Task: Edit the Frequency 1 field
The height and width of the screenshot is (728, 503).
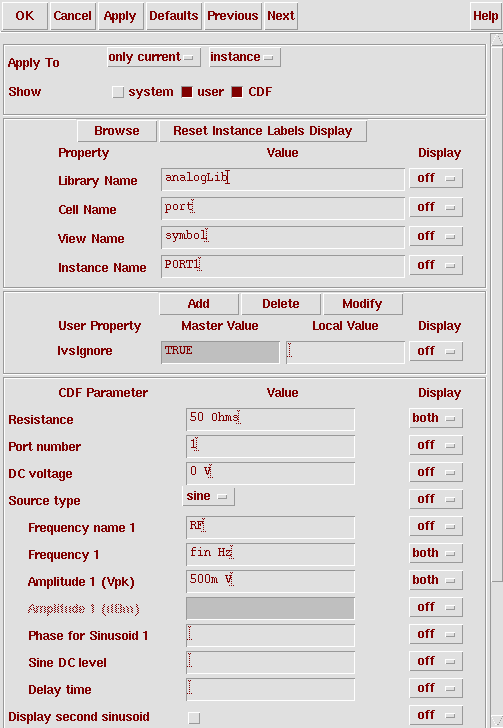Action: [270, 554]
